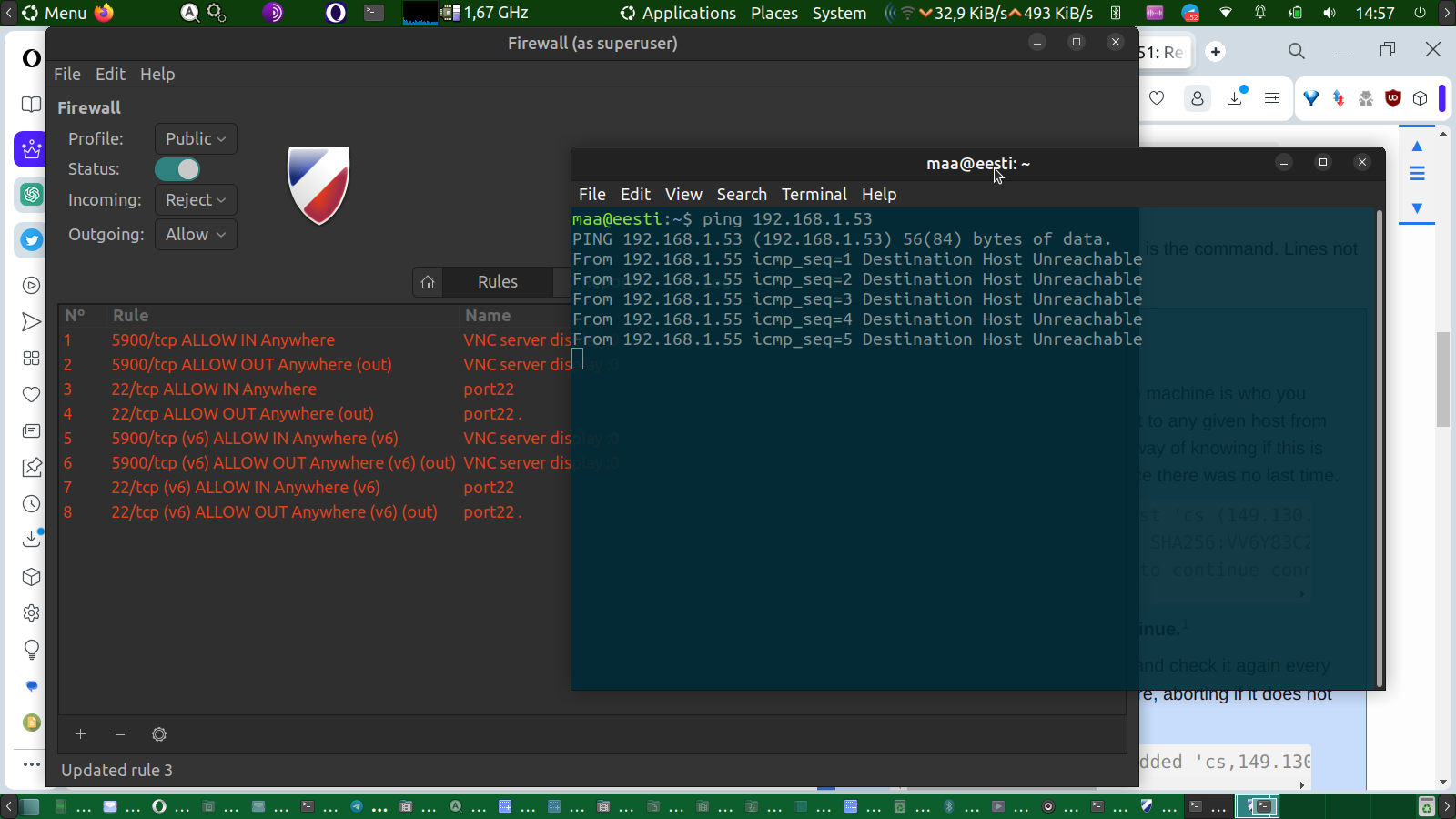
Task: Switch to the Rules tab
Action: pos(497,282)
